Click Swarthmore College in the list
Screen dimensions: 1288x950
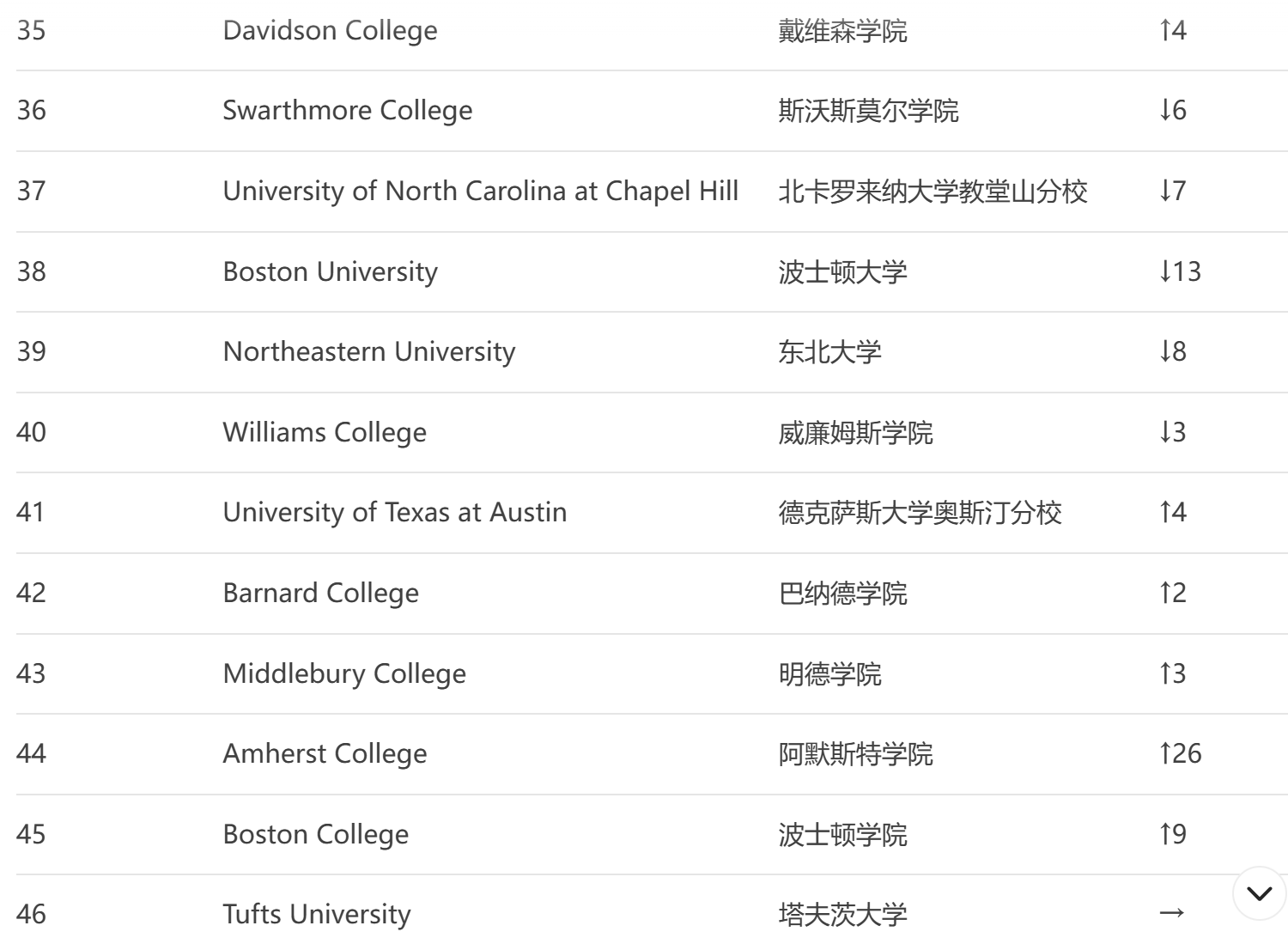[347, 111]
